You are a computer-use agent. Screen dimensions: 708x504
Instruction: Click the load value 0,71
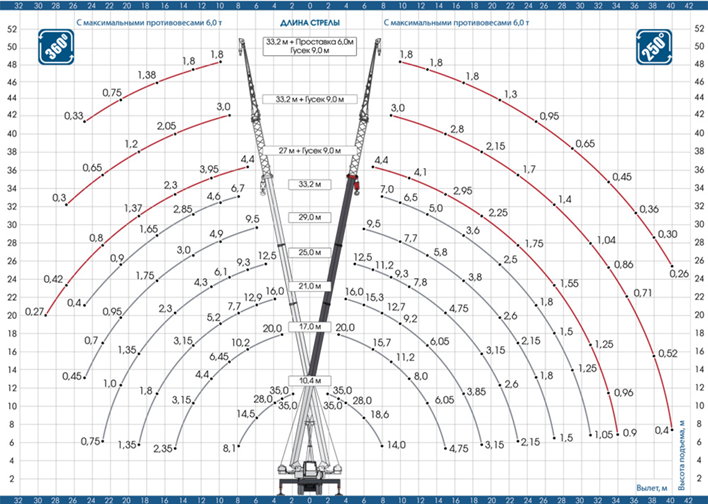643,293
